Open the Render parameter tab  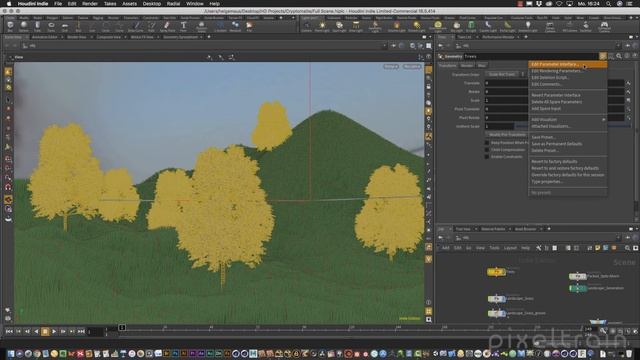point(467,65)
